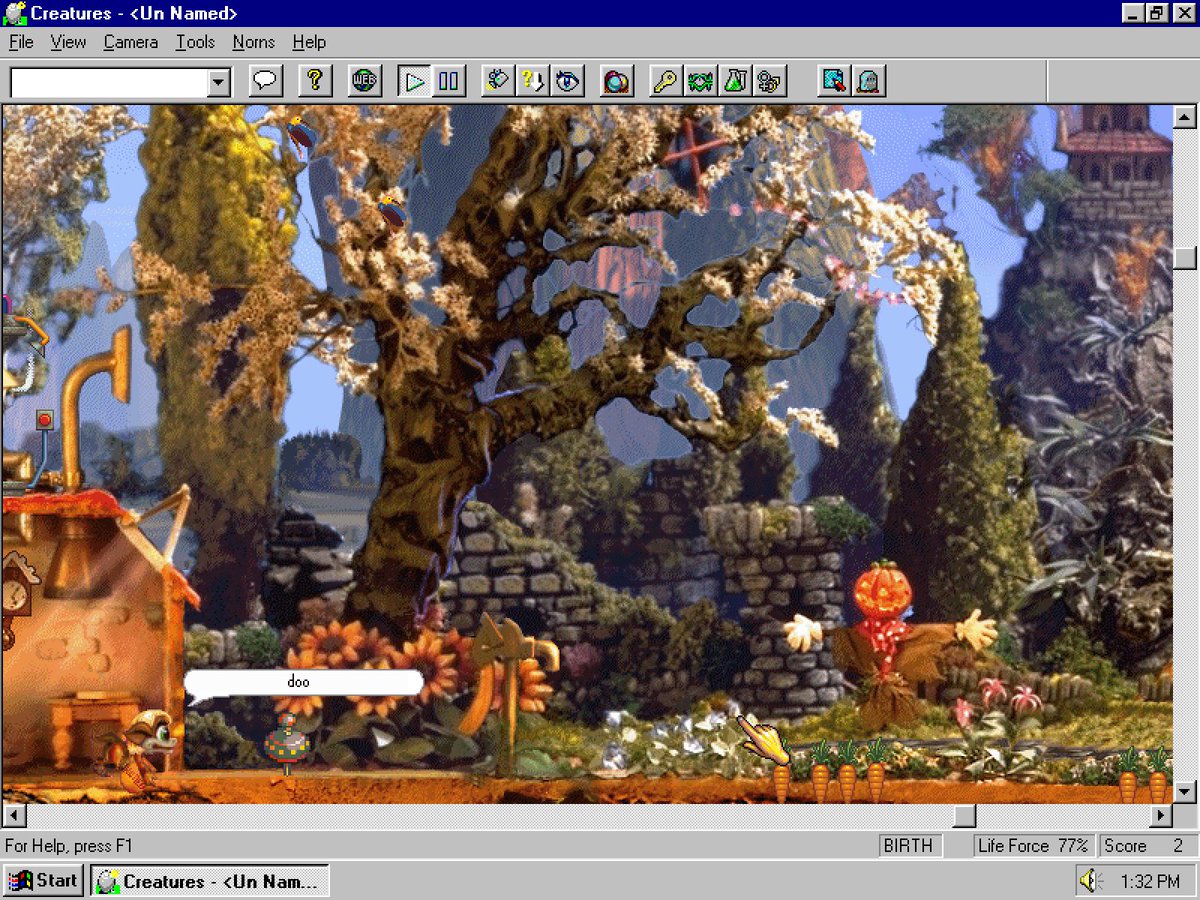This screenshot has height=900, width=1200.
Task: Click the vertical scrollbar down arrow
Action: point(1185,792)
